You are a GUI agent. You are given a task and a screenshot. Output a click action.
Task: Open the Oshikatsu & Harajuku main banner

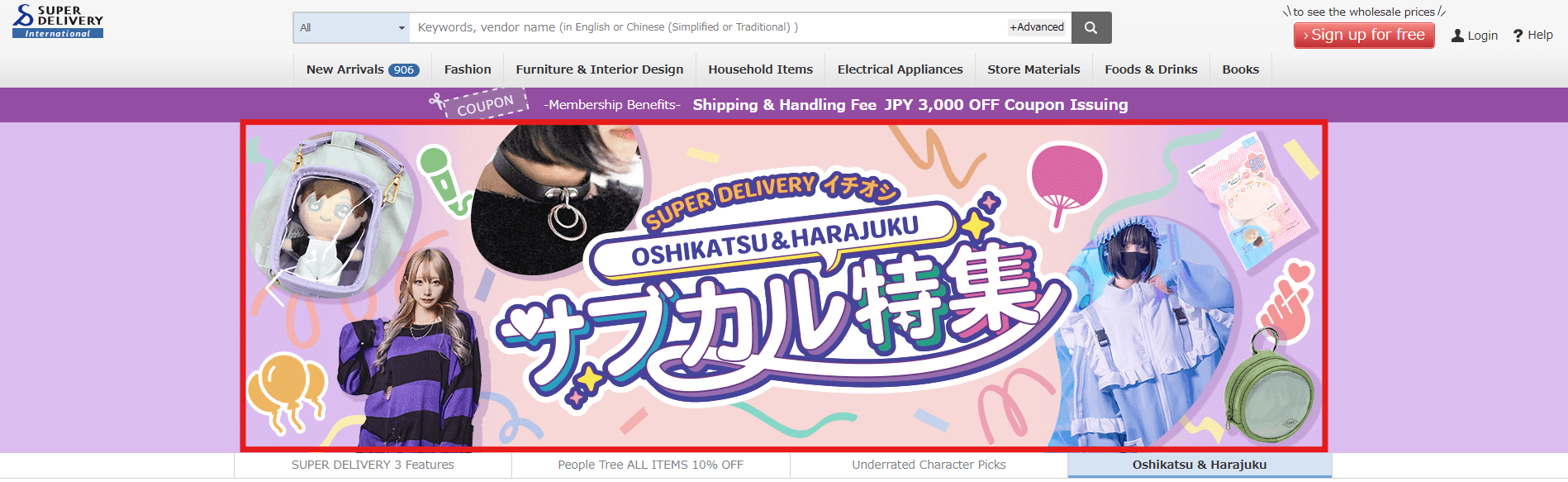pos(784,286)
